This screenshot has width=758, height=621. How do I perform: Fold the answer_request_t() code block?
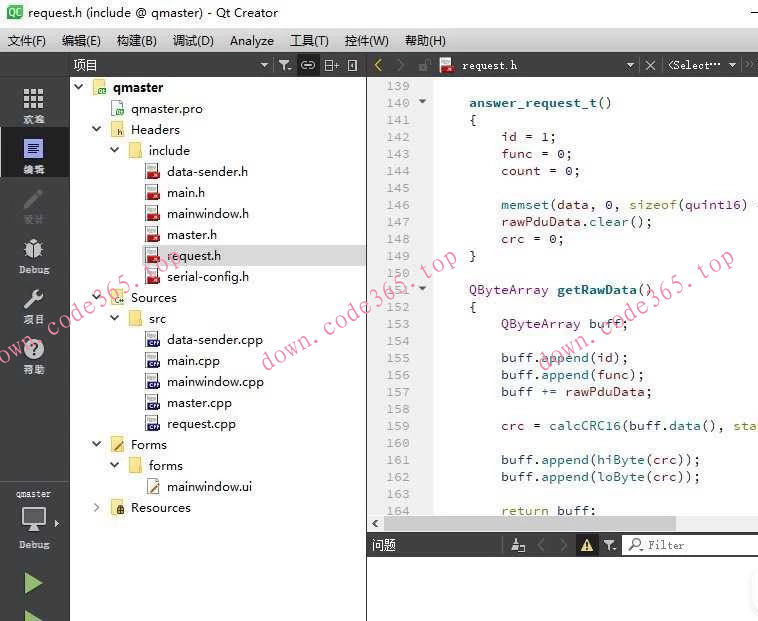[x=423, y=101]
